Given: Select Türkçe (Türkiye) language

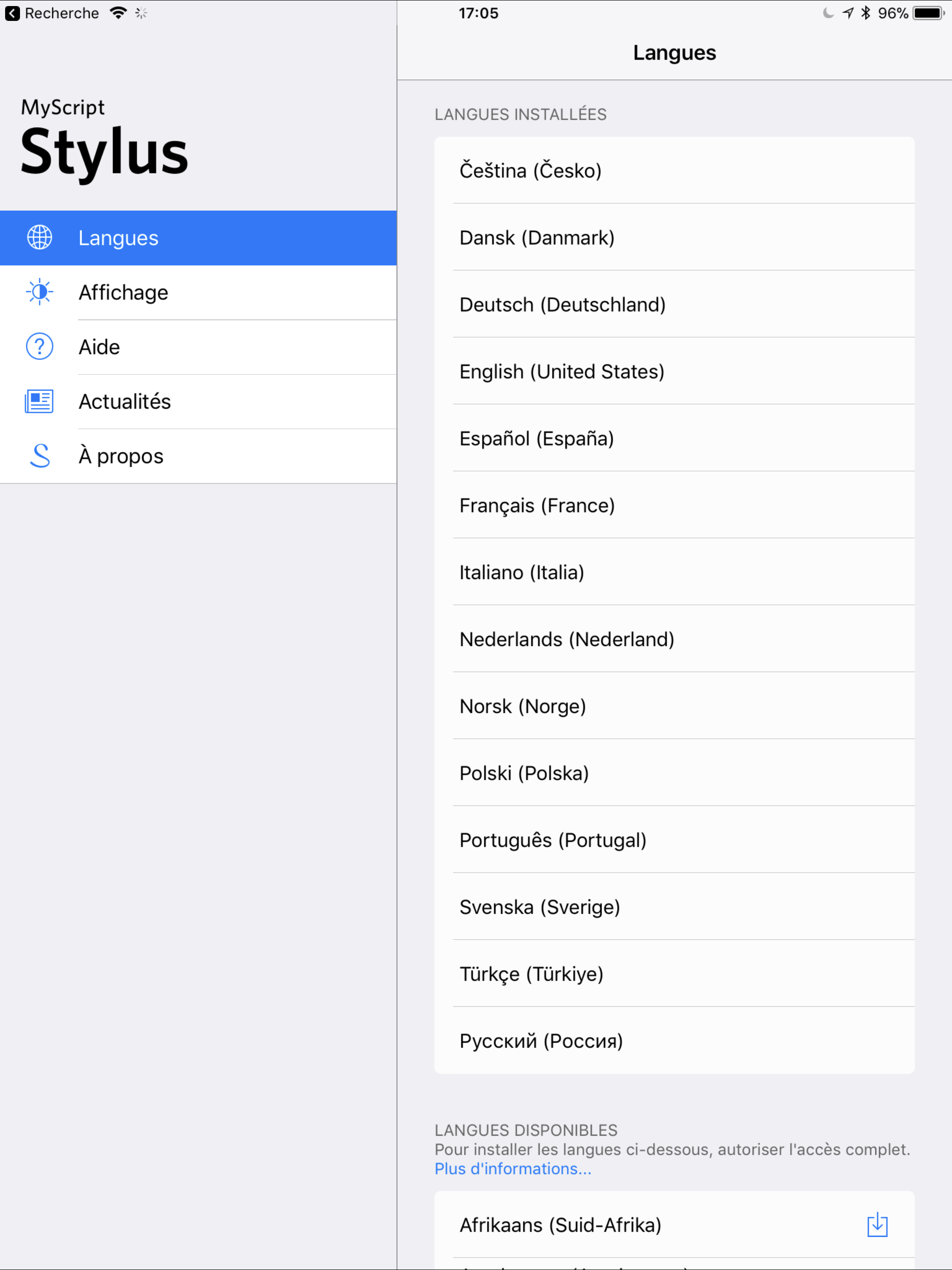Looking at the screenshot, I should [531, 974].
